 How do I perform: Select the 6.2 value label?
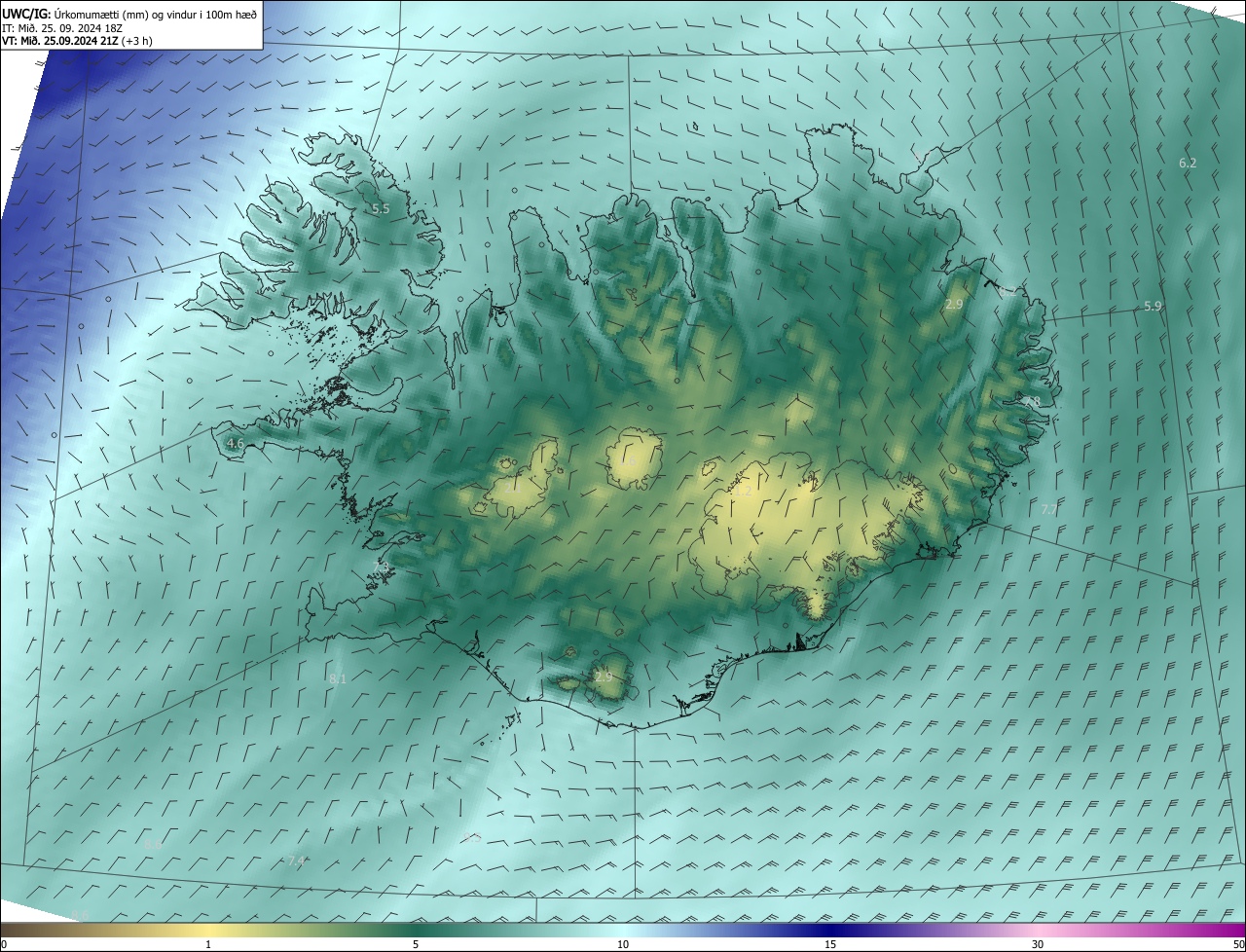1188,163
